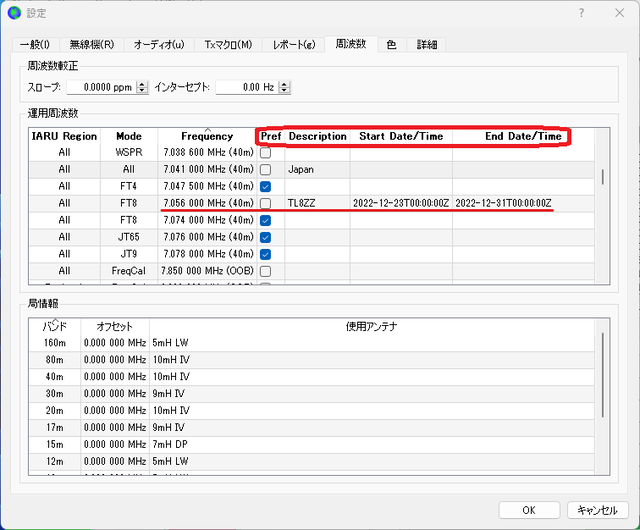Go to the レポート(g) tab
This screenshot has height=530, width=640.
point(293,45)
